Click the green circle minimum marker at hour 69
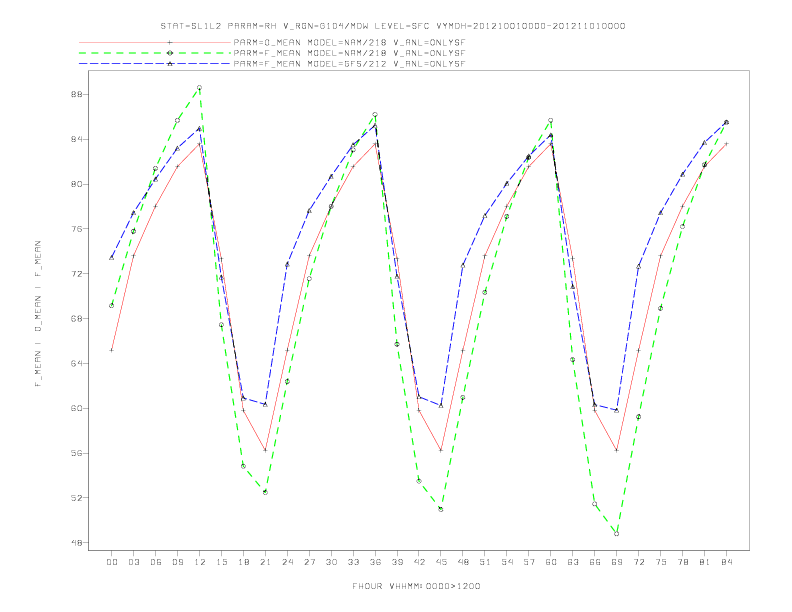Screen dimensions: 792x612 617,534
